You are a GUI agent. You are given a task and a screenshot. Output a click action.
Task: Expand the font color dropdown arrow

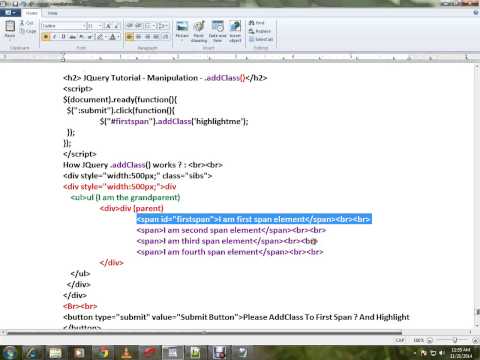118,37
